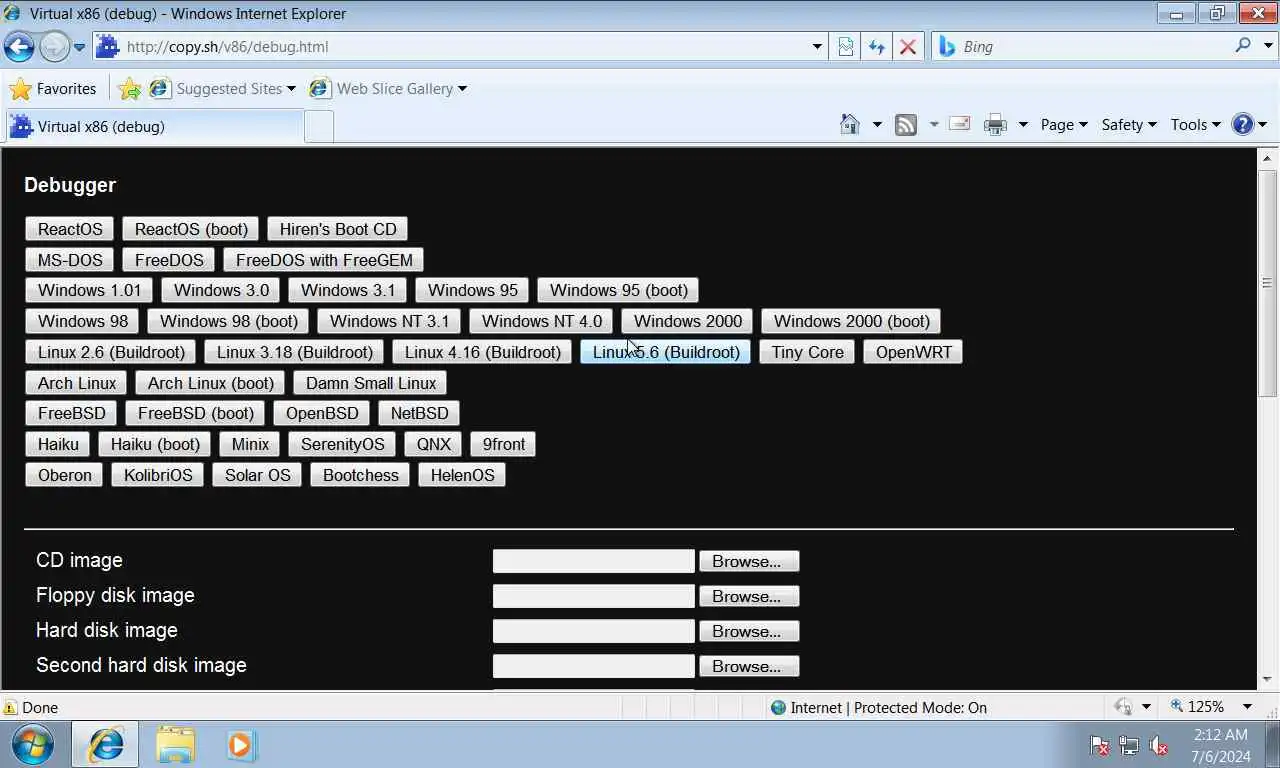
Task: Open Page menu
Action: (1064, 124)
